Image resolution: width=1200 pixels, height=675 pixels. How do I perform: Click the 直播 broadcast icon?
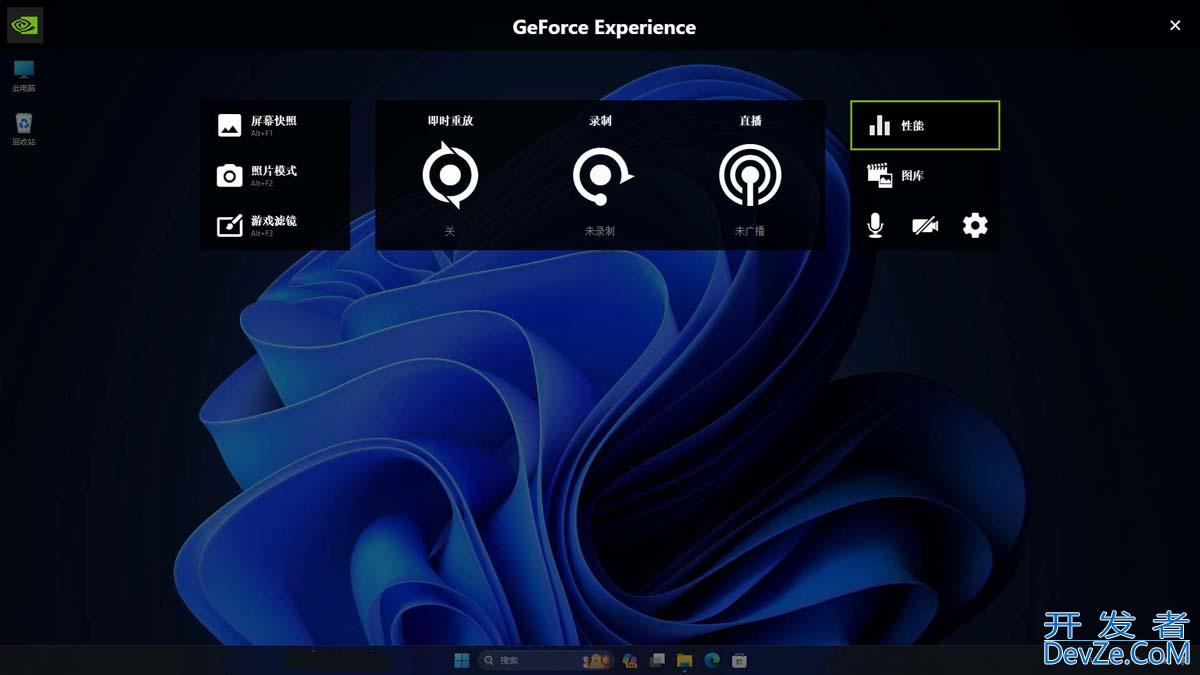(750, 176)
